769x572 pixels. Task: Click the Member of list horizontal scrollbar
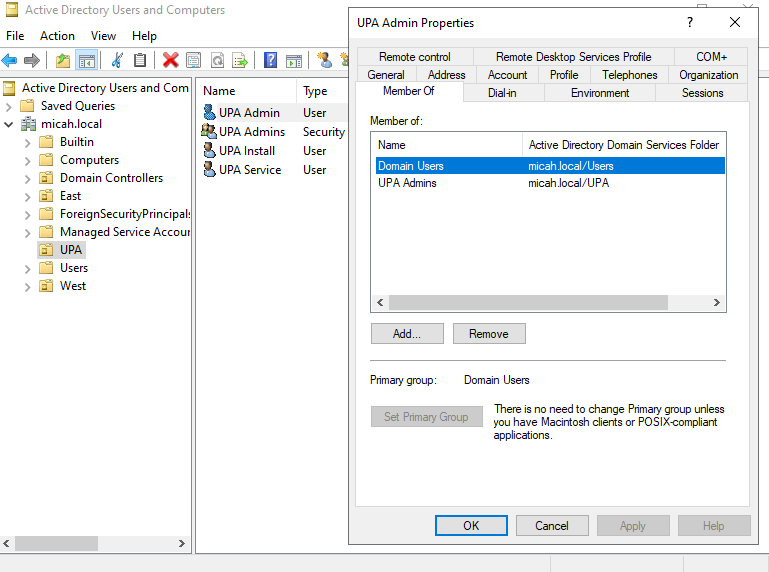coord(527,302)
